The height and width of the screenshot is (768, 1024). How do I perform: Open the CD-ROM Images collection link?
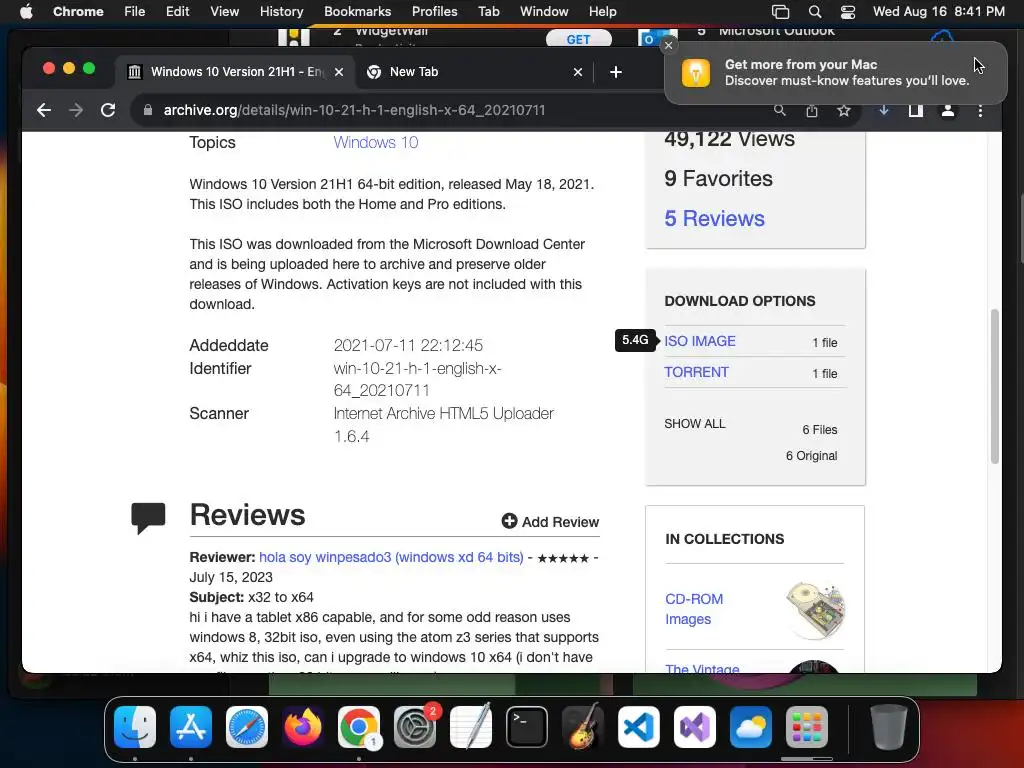pos(694,609)
